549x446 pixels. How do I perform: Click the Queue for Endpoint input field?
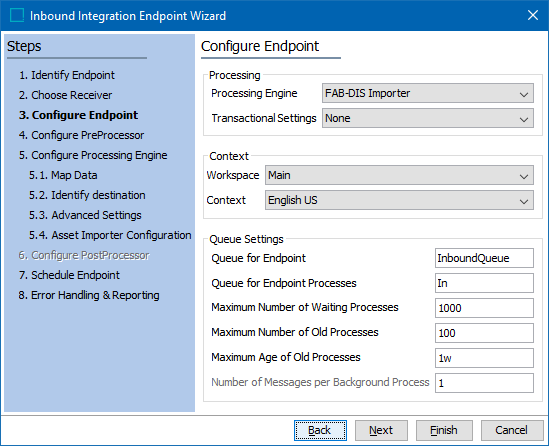(484, 258)
